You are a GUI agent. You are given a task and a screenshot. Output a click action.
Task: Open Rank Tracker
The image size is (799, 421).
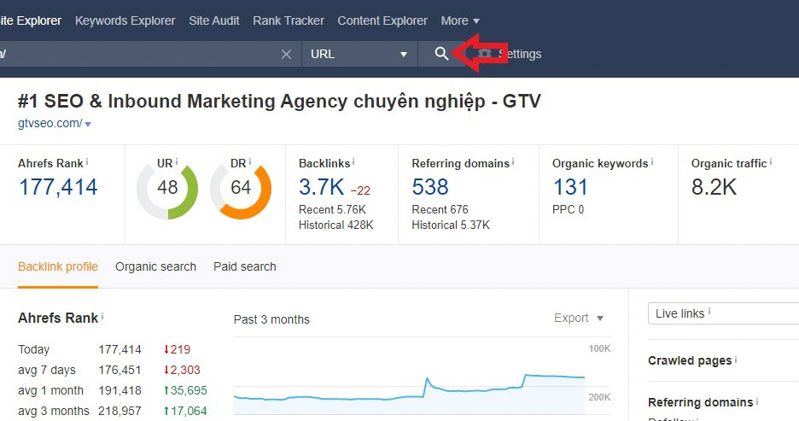tap(288, 21)
